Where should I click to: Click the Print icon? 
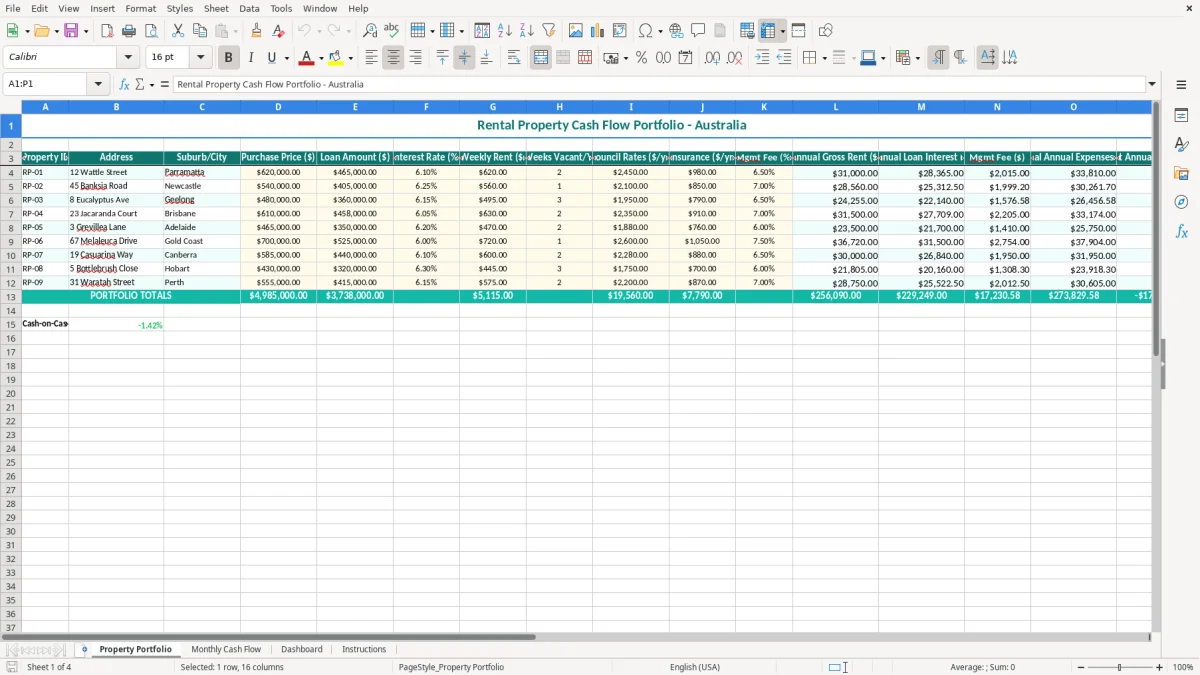pos(129,31)
